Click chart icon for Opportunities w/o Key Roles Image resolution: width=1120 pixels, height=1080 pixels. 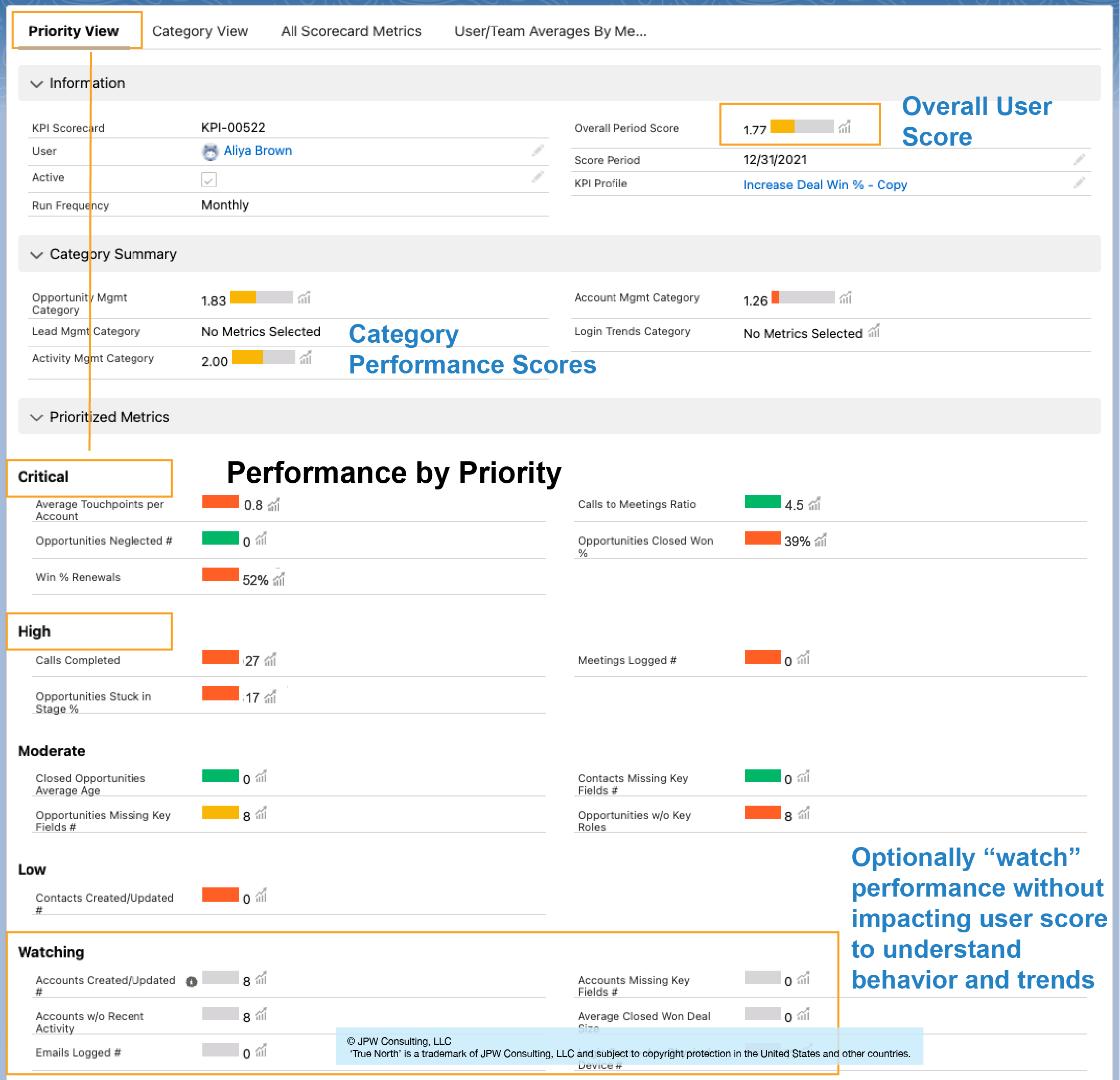click(x=803, y=813)
